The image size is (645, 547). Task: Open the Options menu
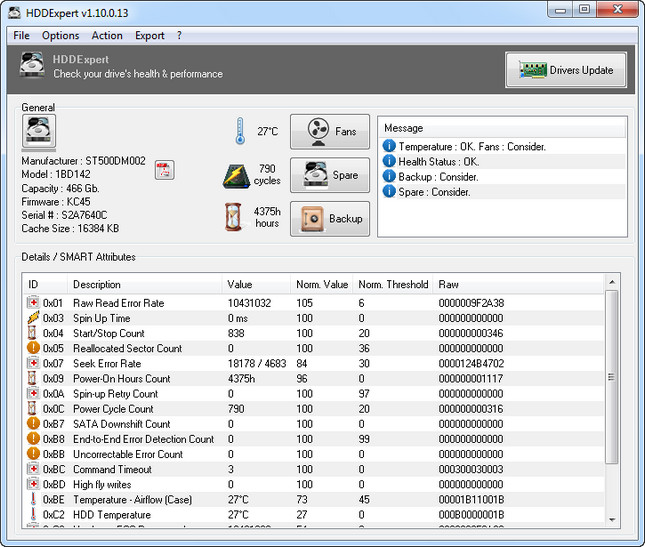click(60, 36)
